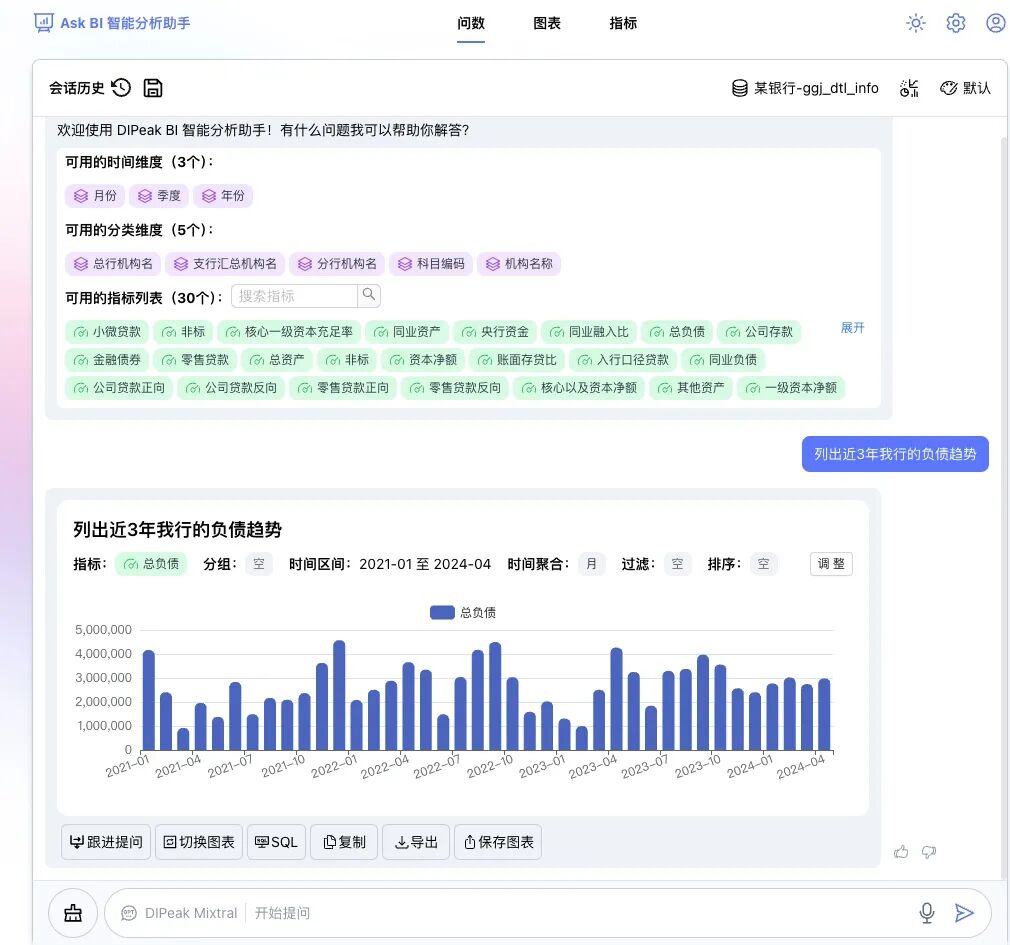Click the 跟进提问 button

[x=106, y=842]
